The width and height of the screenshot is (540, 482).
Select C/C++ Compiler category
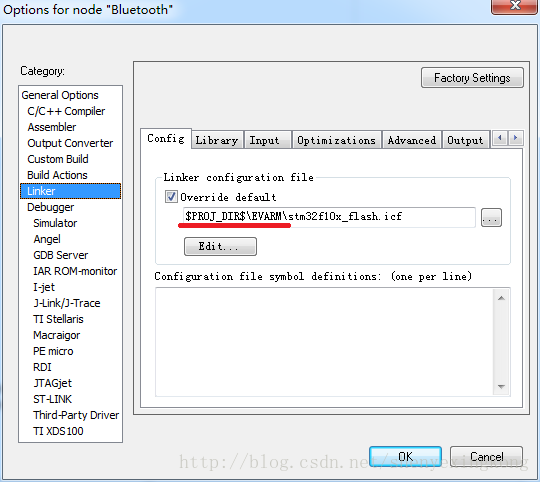click(66, 111)
